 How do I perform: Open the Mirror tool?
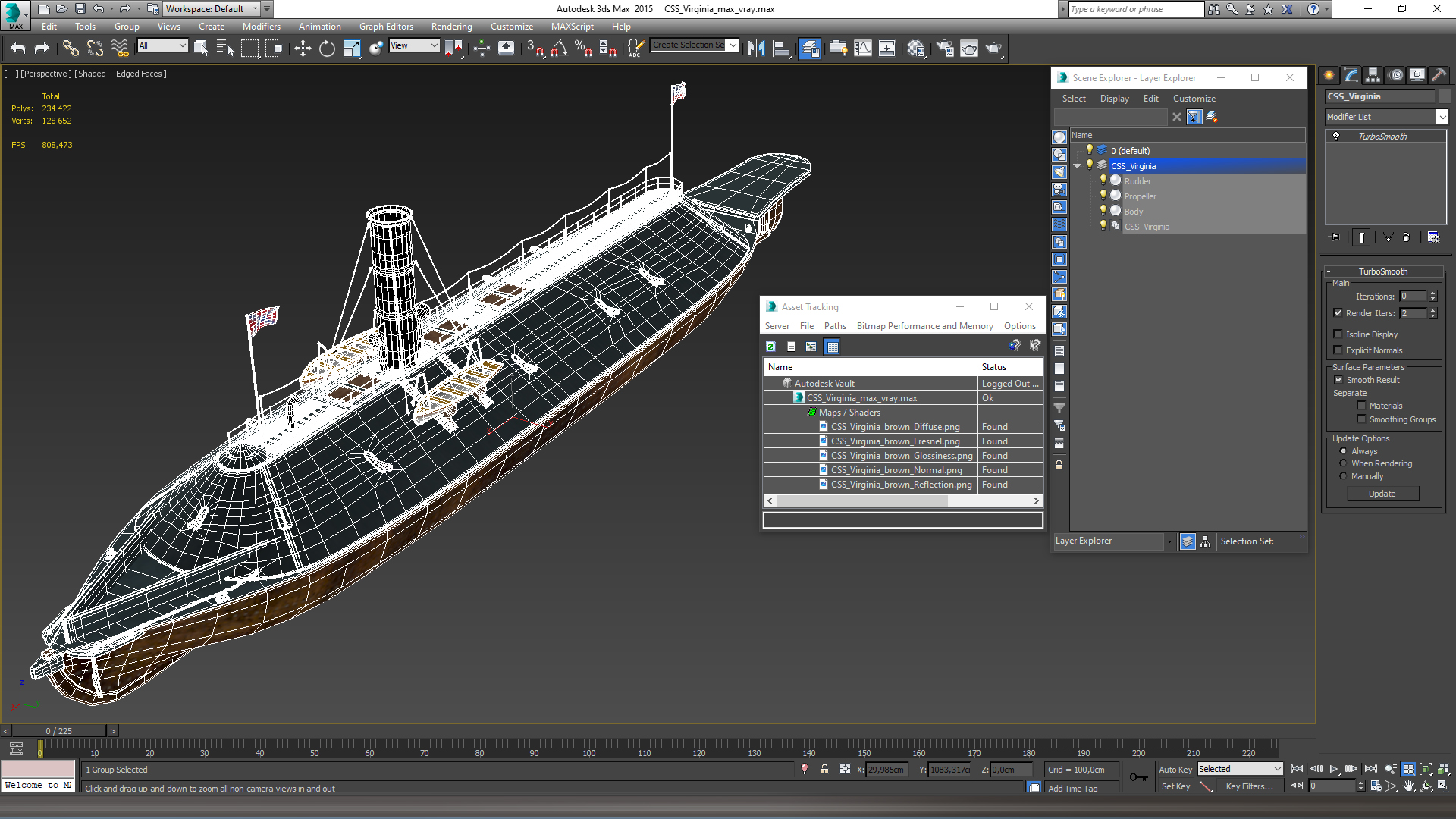tap(756, 49)
